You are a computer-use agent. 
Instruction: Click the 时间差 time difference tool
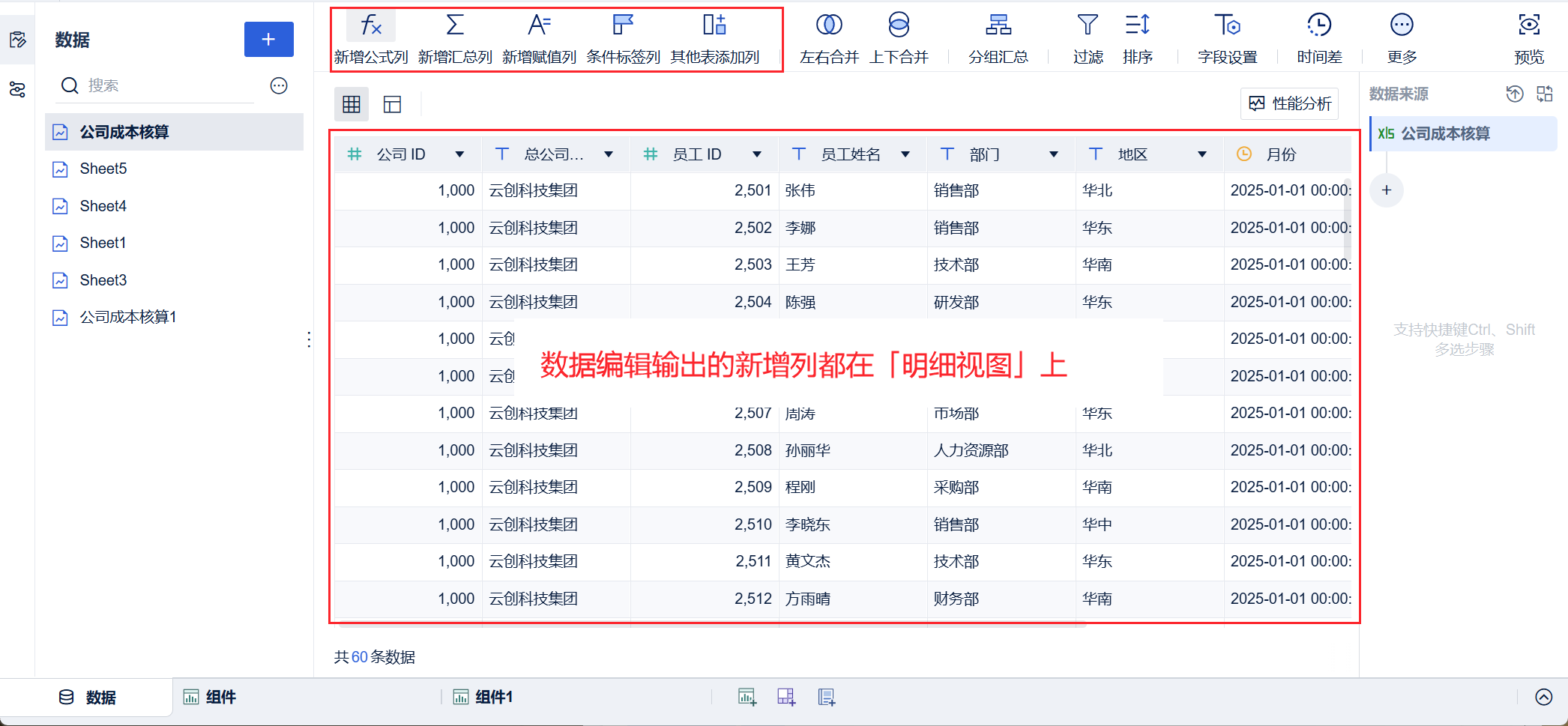(x=1319, y=39)
